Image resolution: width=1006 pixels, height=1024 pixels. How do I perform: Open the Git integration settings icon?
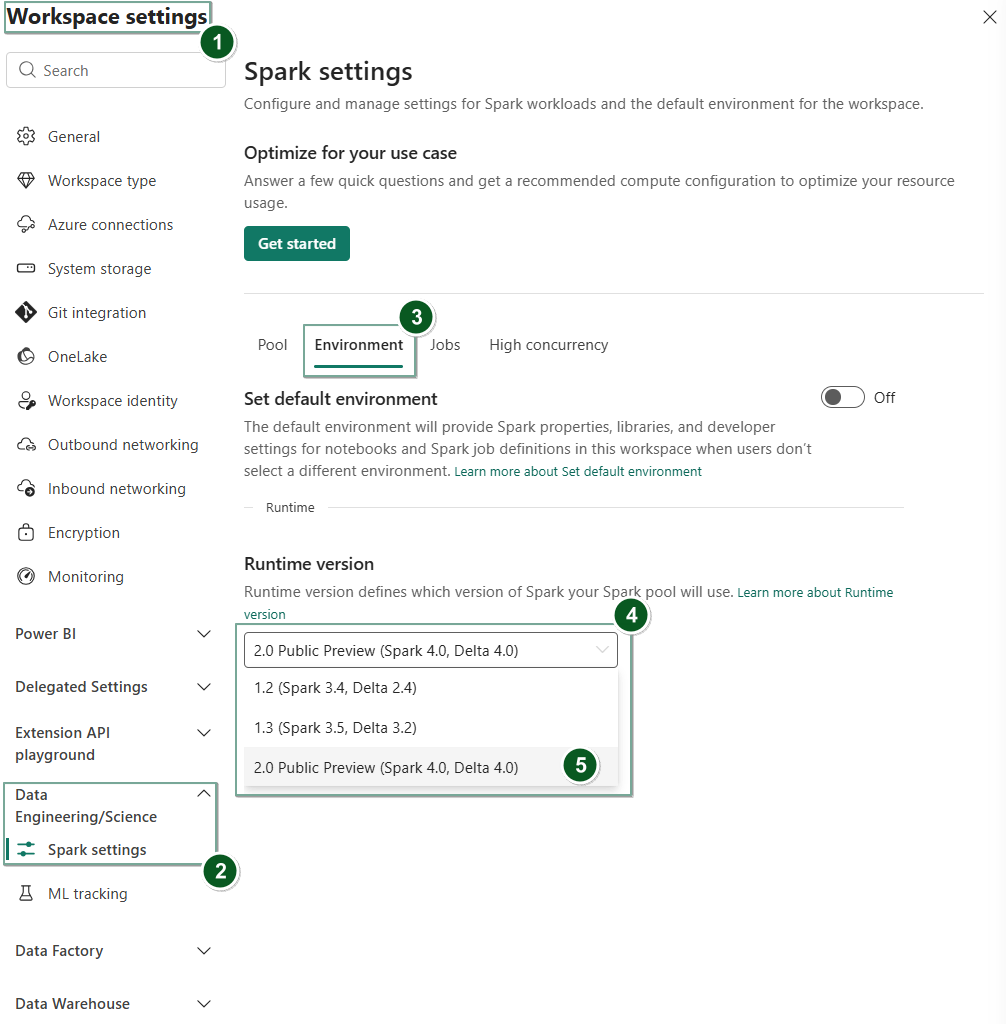click(x=23, y=312)
